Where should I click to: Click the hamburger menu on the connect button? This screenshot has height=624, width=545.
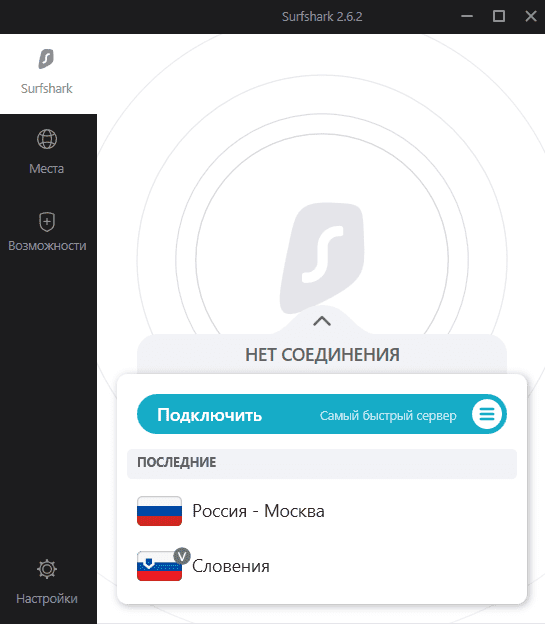click(x=487, y=414)
